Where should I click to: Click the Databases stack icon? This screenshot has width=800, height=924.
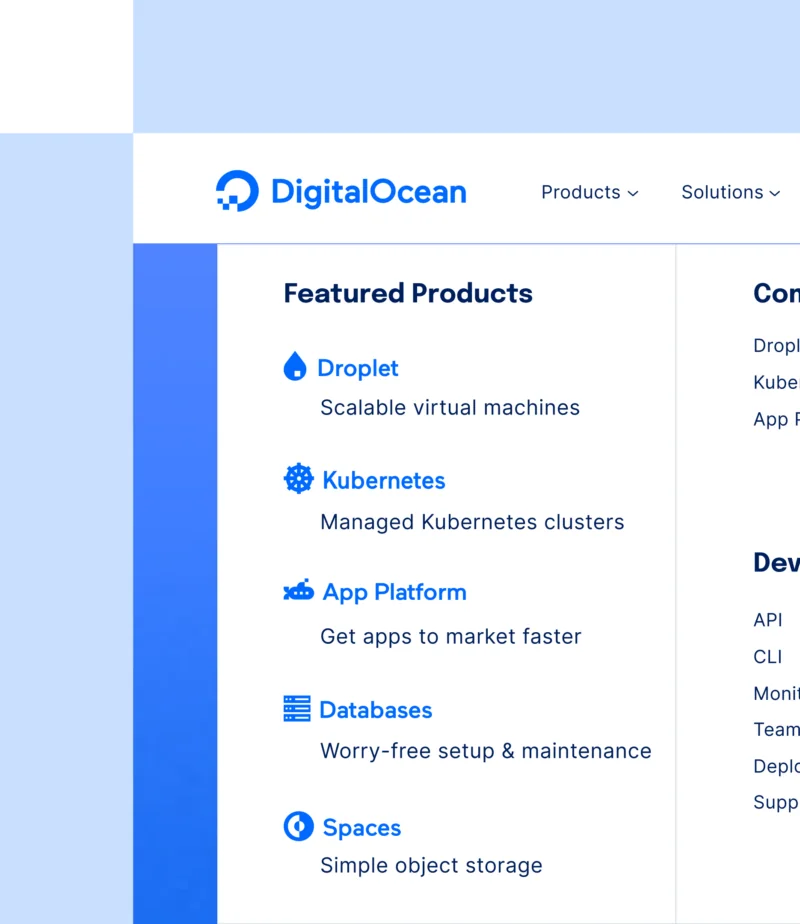coord(297,708)
